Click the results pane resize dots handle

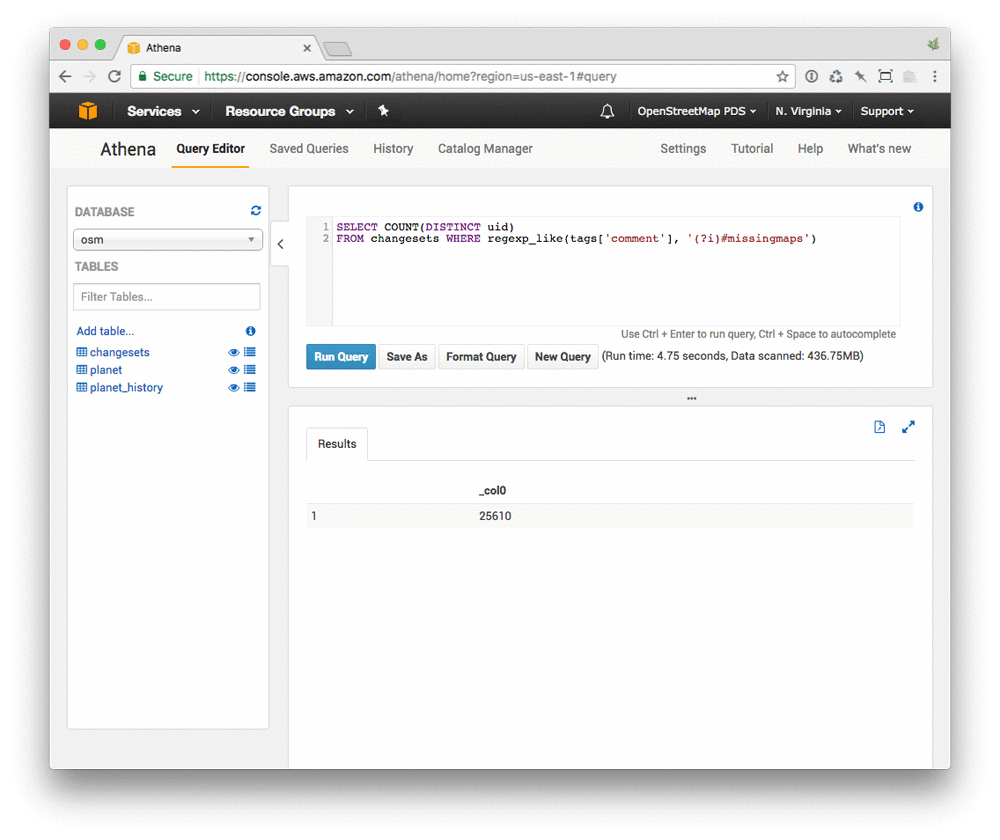691,398
